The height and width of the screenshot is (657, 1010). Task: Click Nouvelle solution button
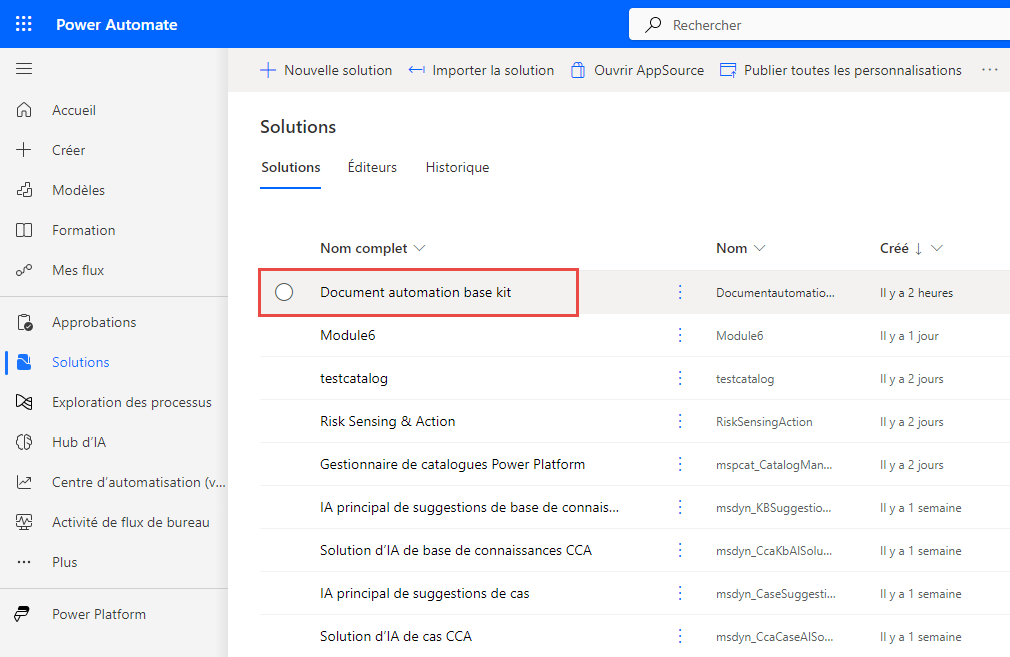(x=326, y=70)
